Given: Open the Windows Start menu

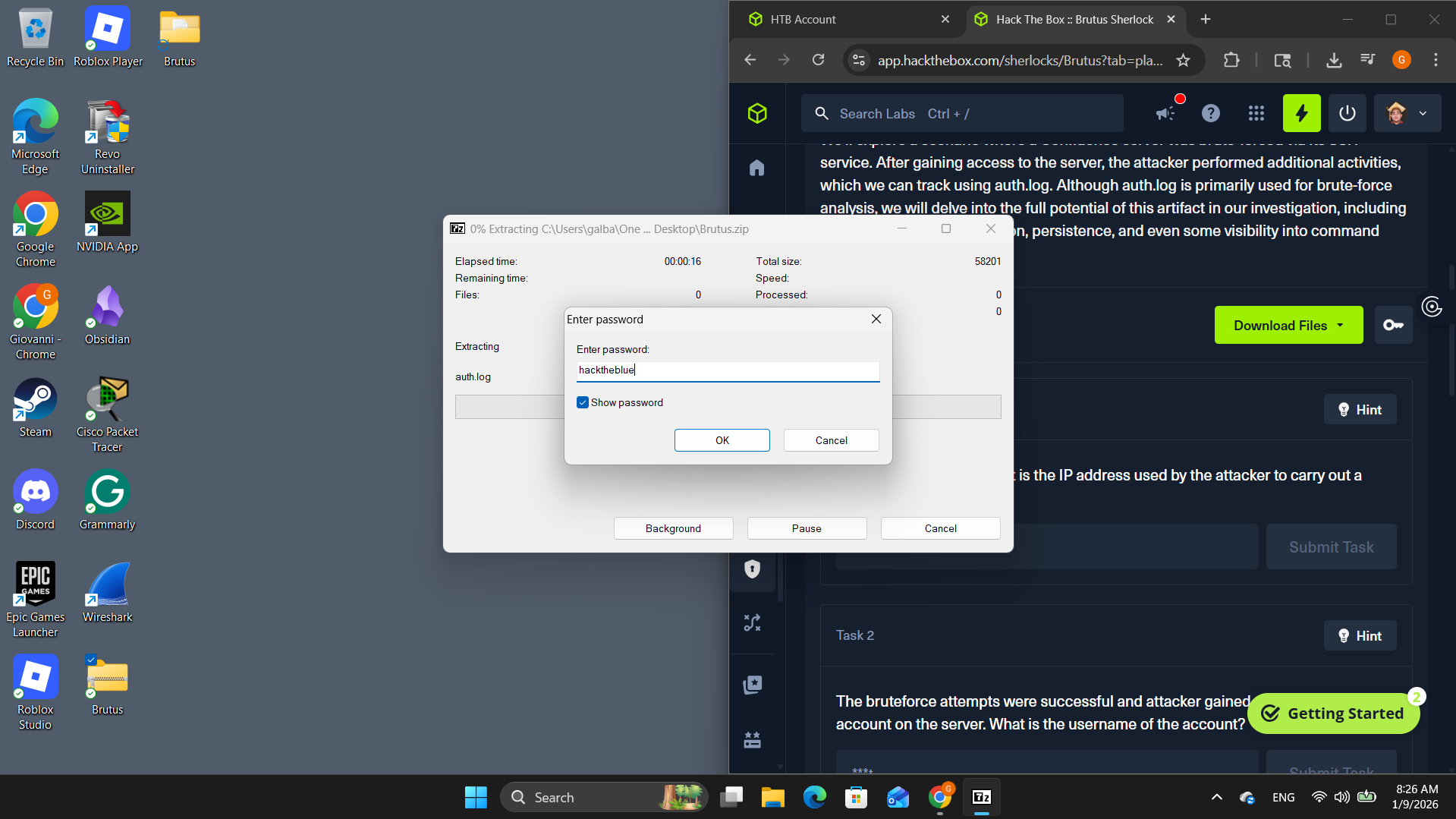Looking at the screenshot, I should pyautogui.click(x=476, y=798).
